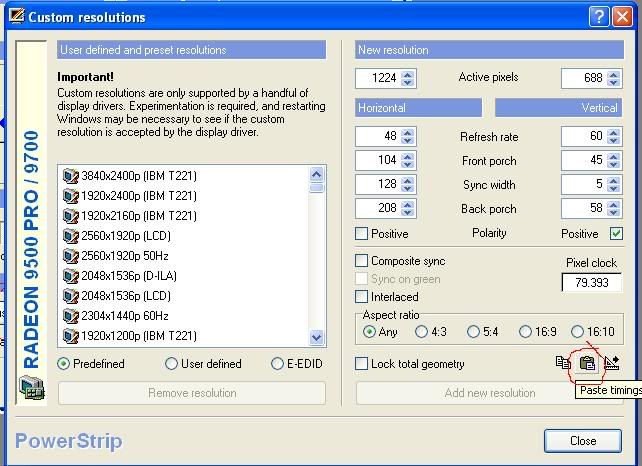Click the resolution list scroll up arrow

coord(316,175)
